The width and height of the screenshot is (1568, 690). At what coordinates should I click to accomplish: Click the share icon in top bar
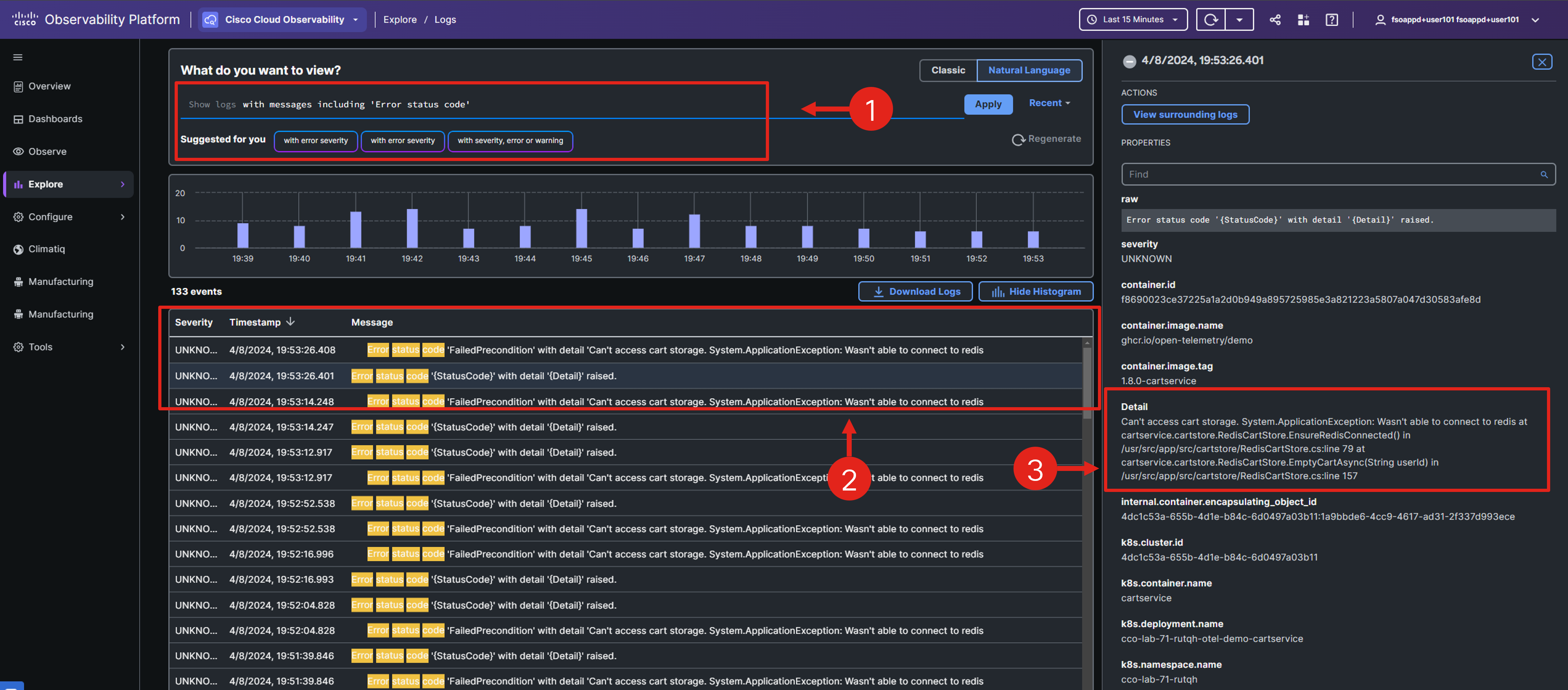pyautogui.click(x=1275, y=20)
